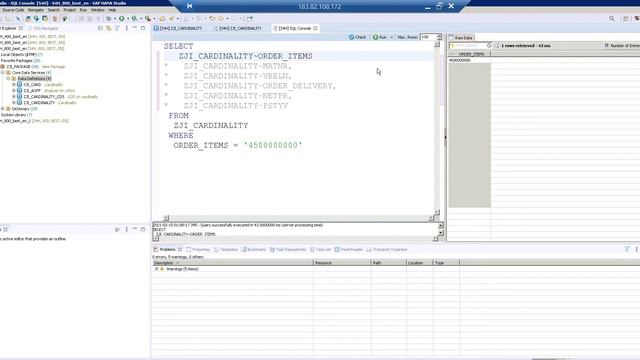
Task: Select the System Library tree node
Action: 16,115
